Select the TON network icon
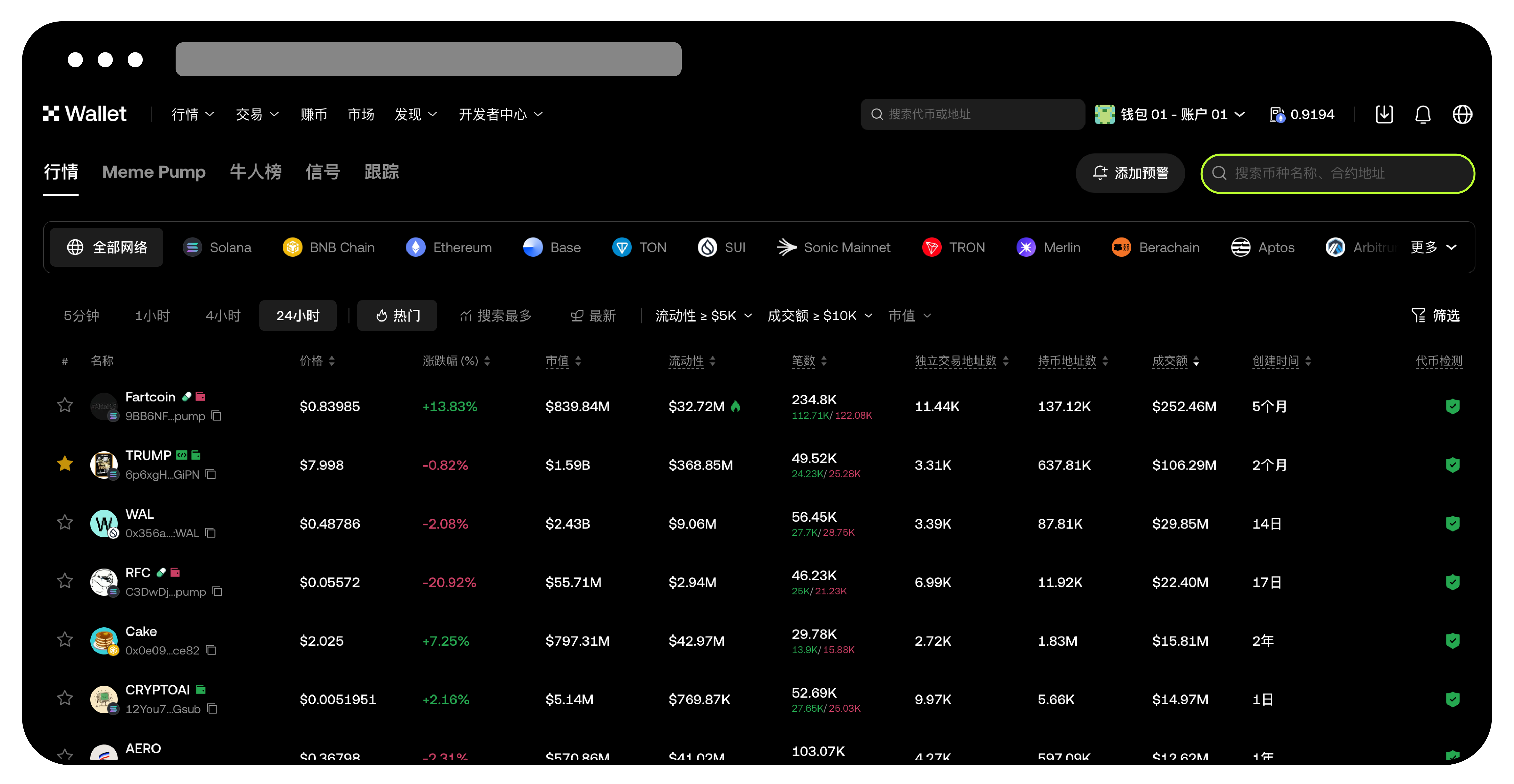Screen dimensions: 1514x784 click(x=622, y=247)
